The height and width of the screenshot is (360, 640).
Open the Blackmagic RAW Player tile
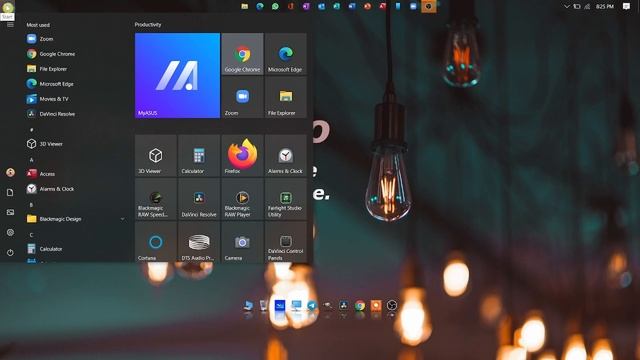tap(242, 199)
